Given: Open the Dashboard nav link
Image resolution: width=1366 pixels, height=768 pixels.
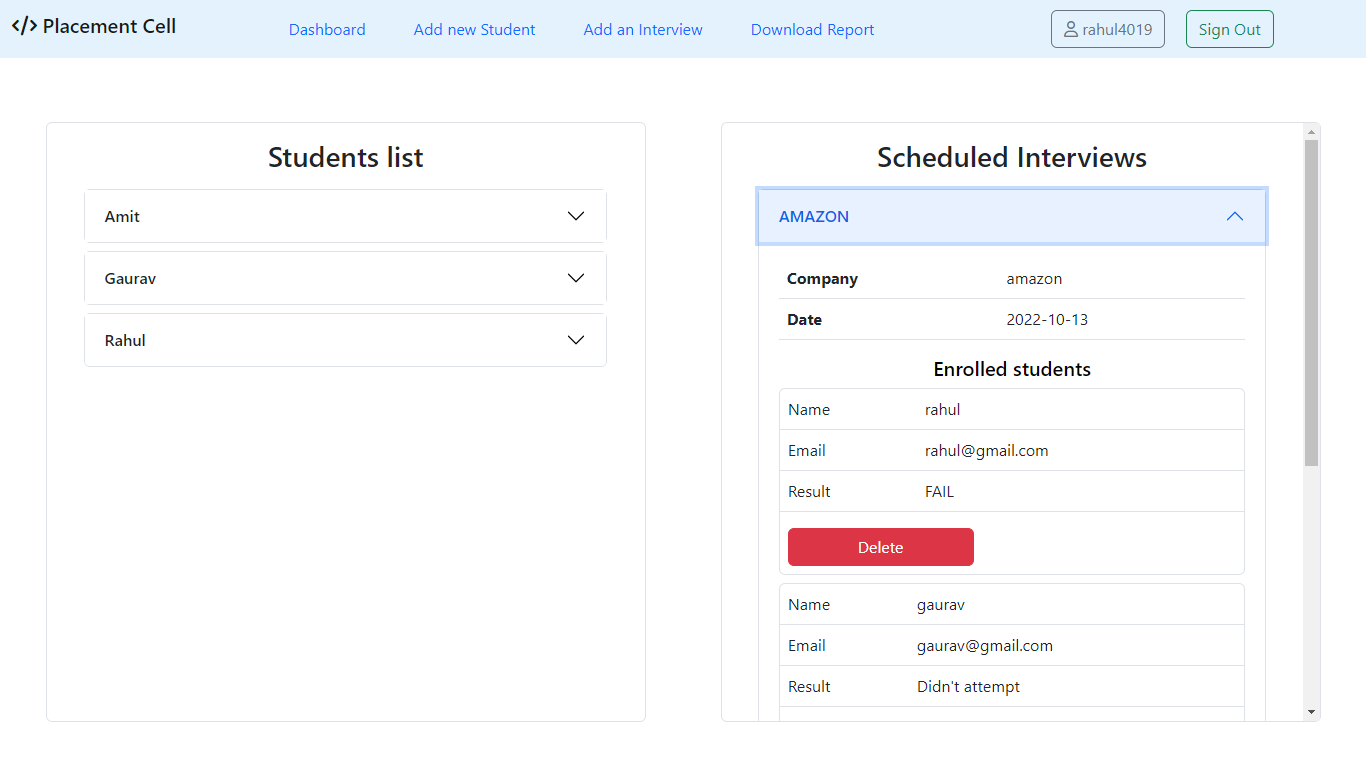Looking at the screenshot, I should (327, 30).
